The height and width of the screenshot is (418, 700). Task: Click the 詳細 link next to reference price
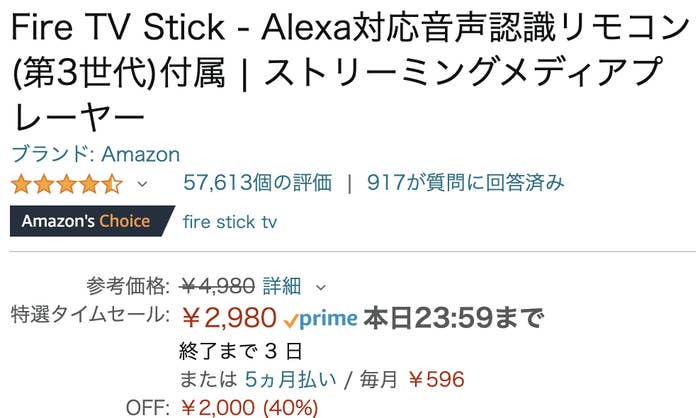(x=282, y=286)
